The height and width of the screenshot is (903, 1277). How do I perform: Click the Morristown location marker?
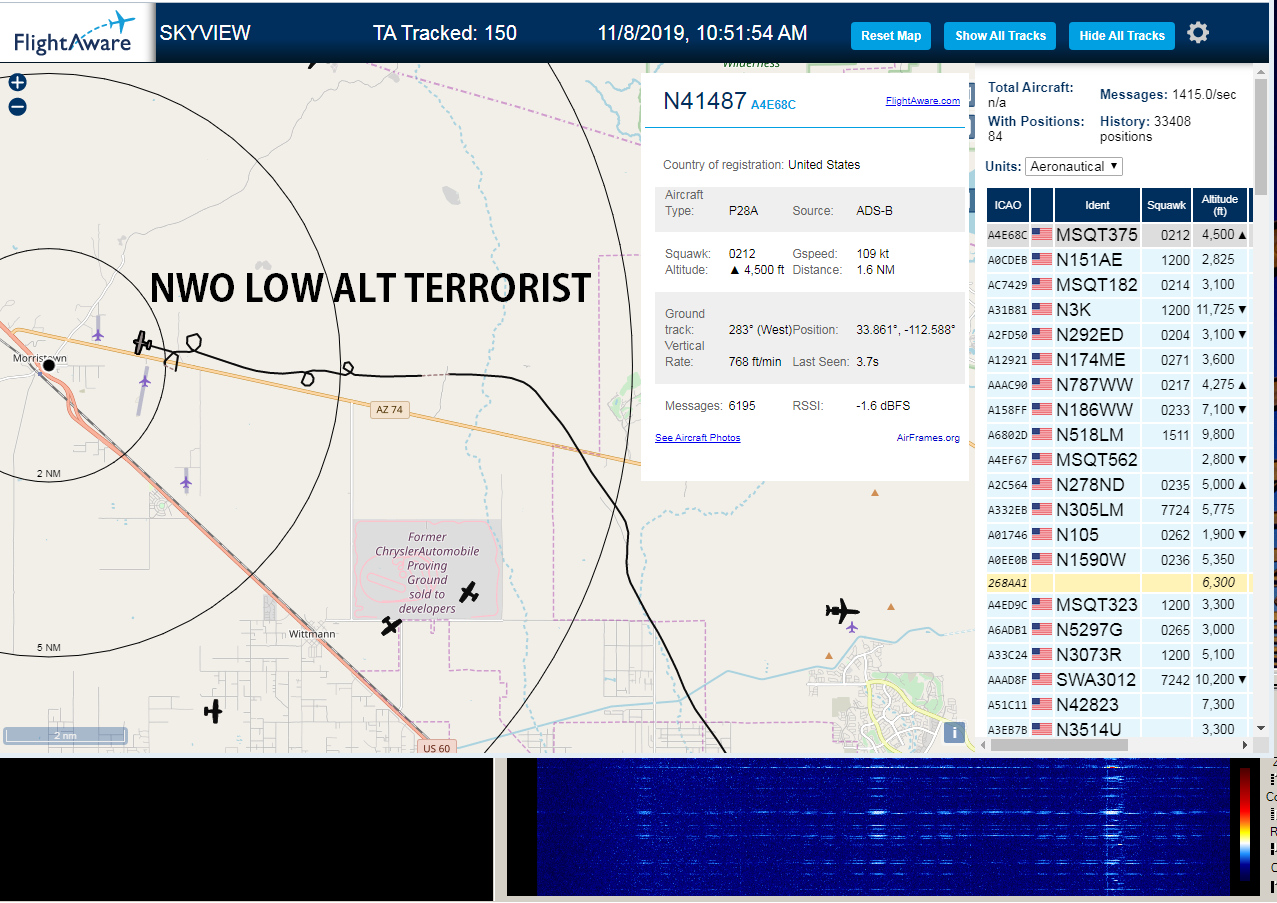coord(48,366)
